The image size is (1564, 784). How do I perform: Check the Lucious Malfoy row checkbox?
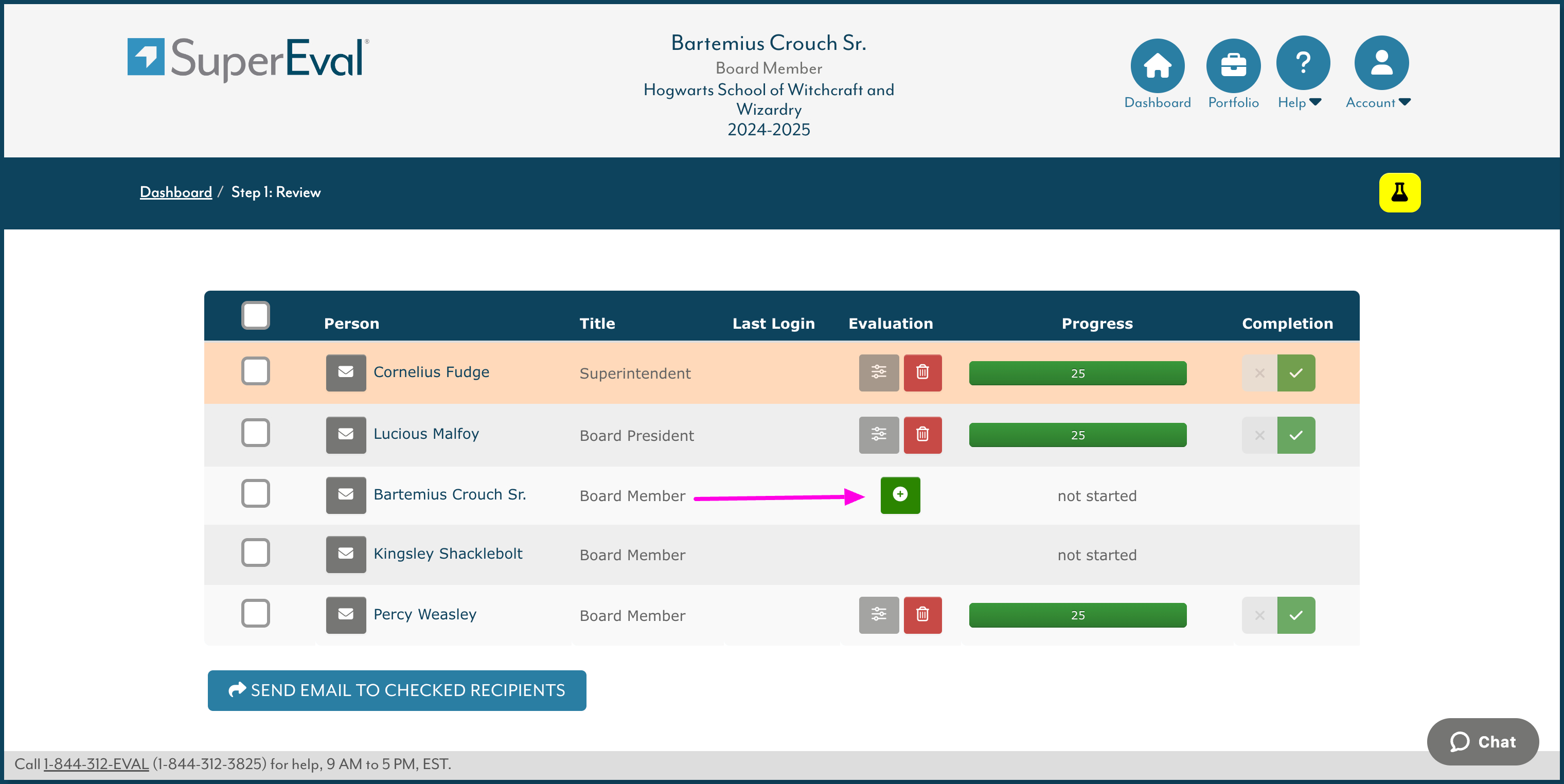point(255,433)
